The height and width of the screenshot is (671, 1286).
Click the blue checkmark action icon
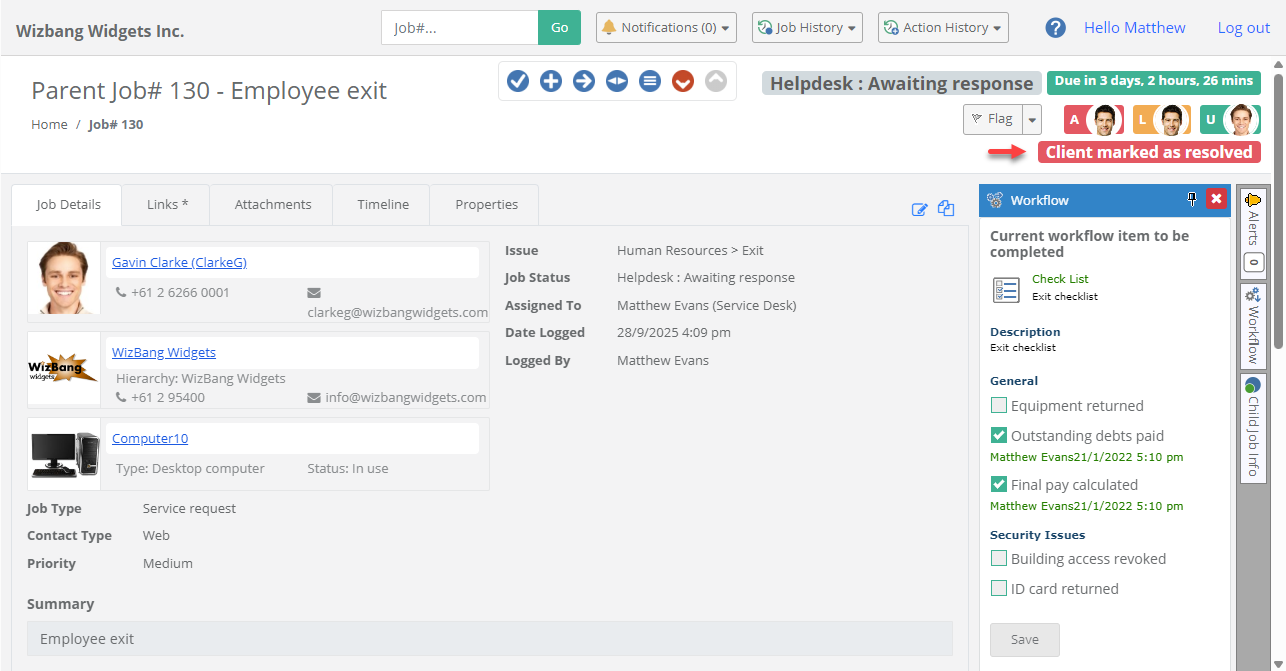[518, 81]
